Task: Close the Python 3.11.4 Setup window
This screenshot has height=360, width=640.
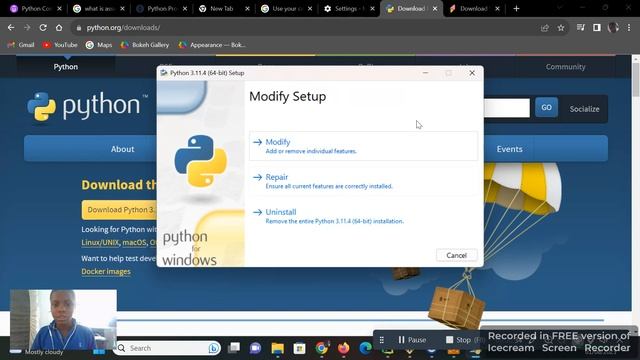Action: pos(472,73)
